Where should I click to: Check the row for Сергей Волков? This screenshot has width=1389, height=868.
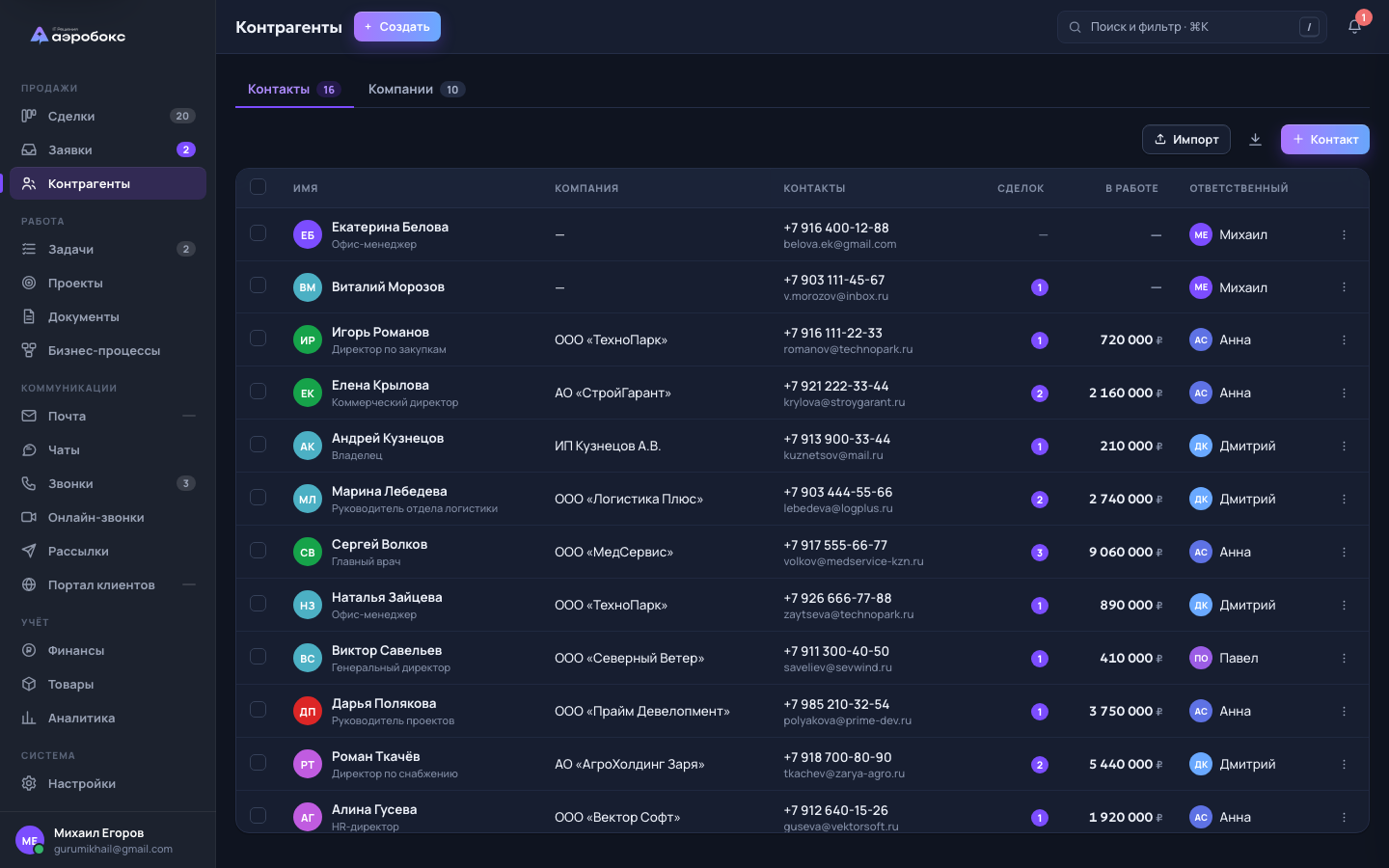point(258,550)
